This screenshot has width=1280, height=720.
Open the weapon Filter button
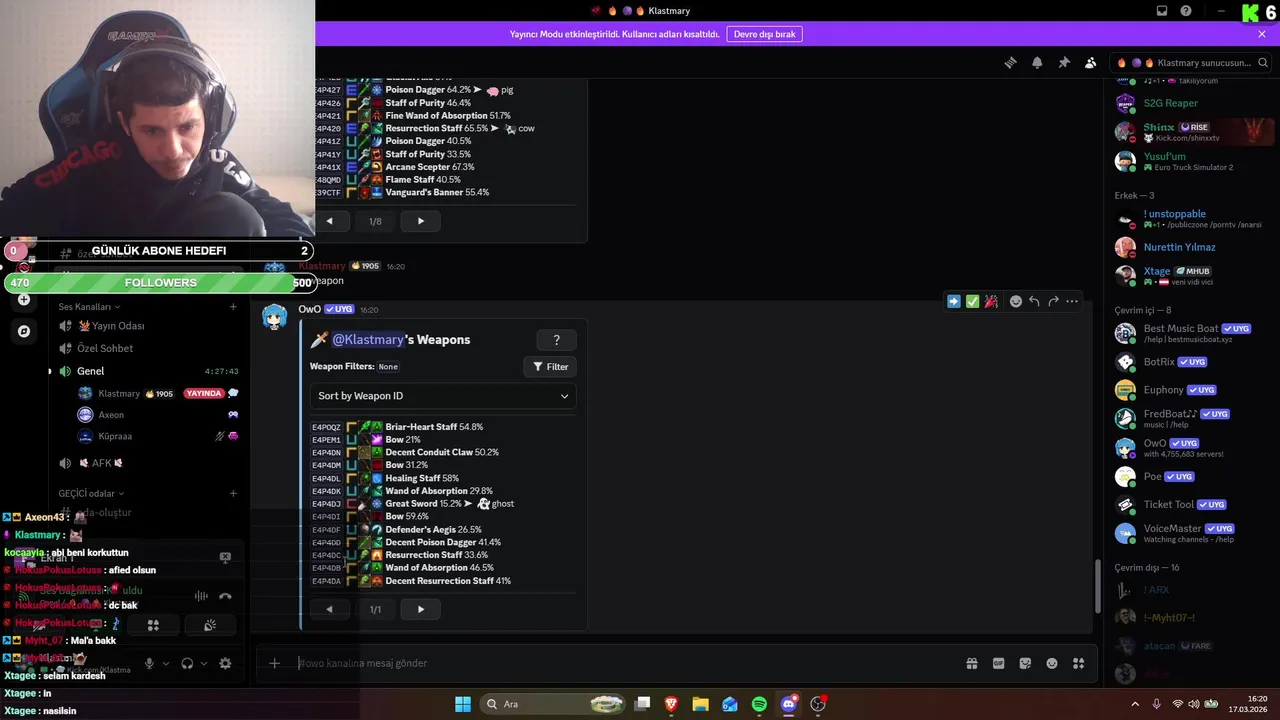550,367
